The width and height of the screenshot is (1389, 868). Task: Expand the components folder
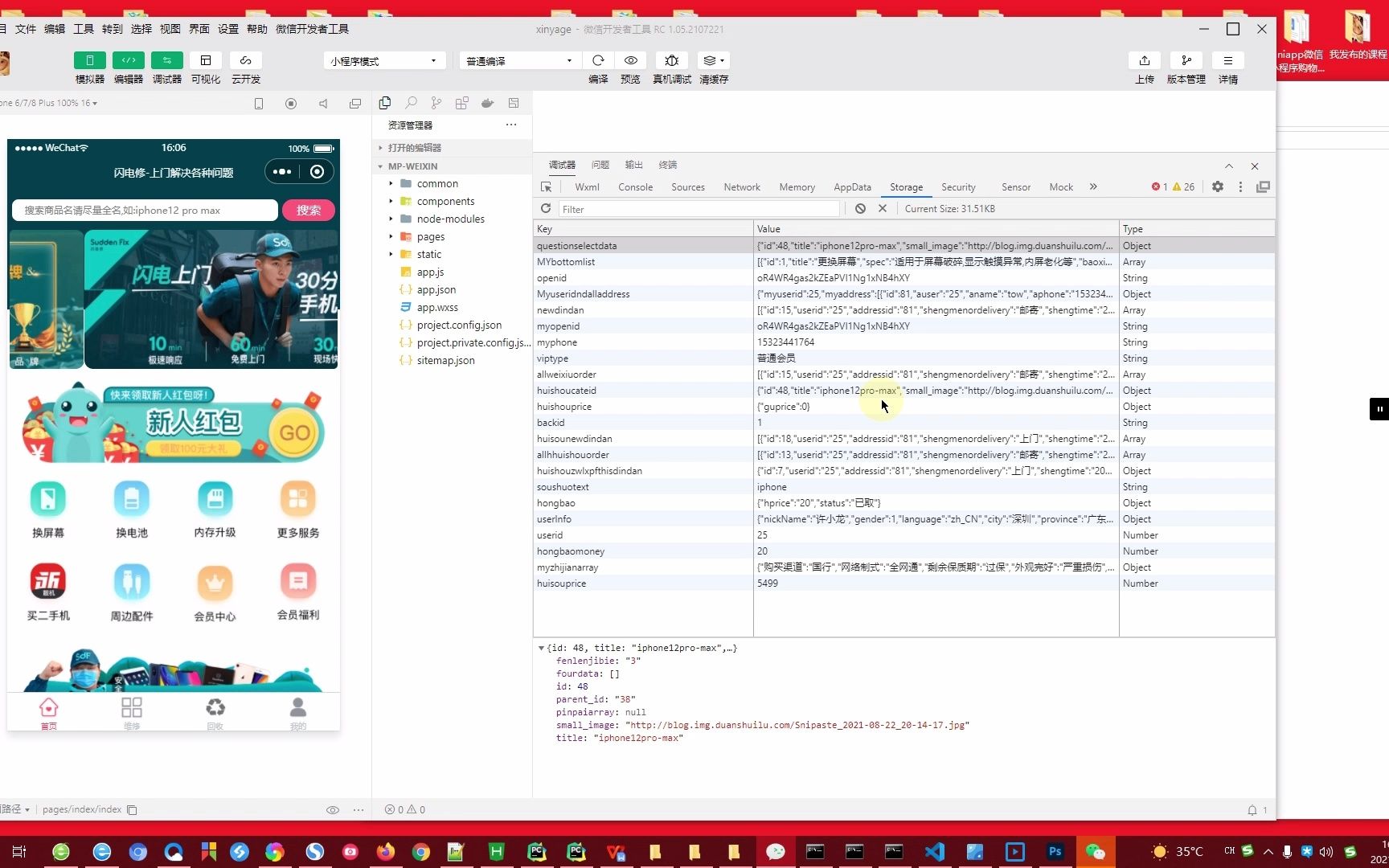point(445,201)
